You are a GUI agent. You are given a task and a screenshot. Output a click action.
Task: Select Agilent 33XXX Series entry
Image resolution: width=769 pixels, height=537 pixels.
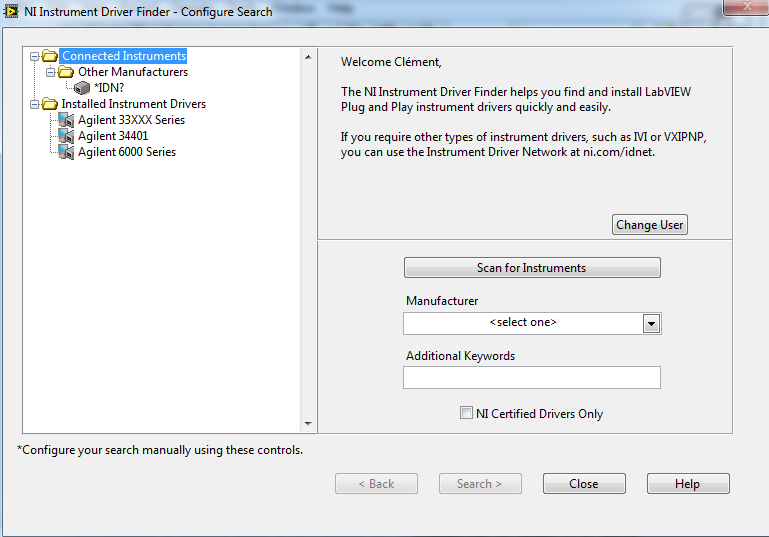[x=131, y=120]
